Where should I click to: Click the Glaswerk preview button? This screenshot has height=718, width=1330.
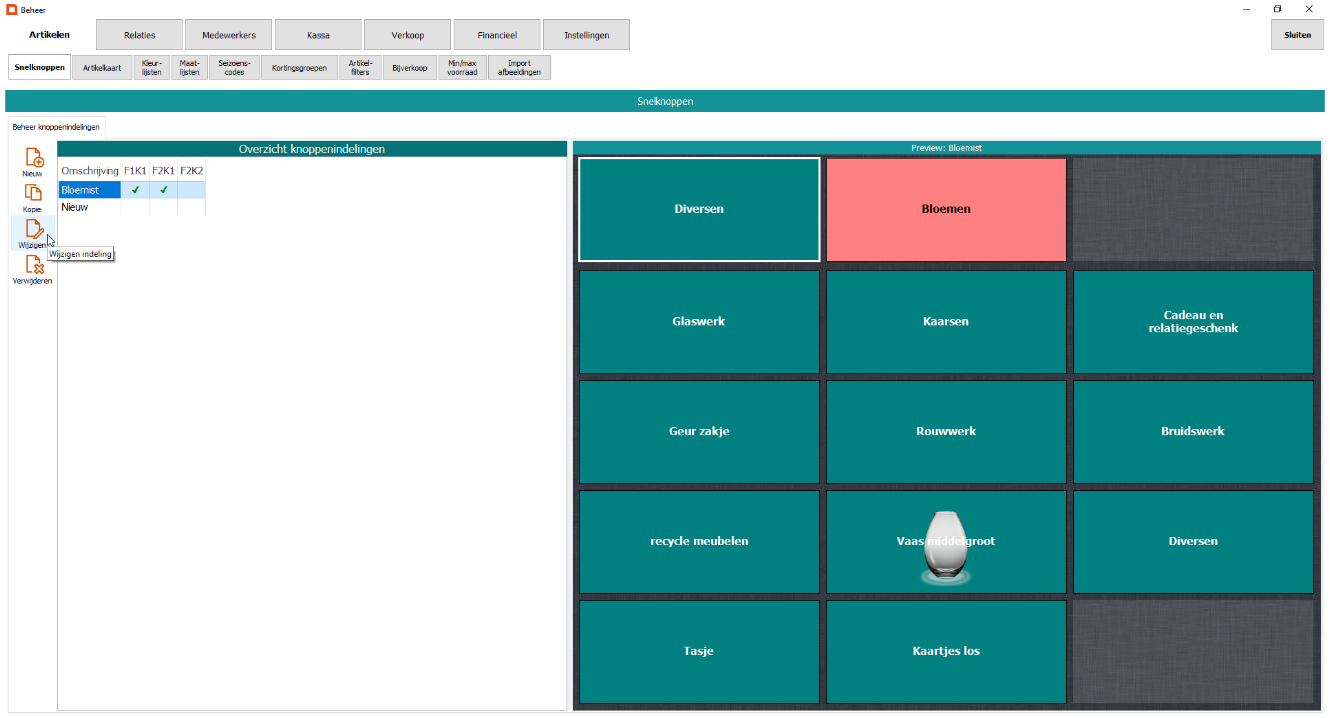pos(699,322)
